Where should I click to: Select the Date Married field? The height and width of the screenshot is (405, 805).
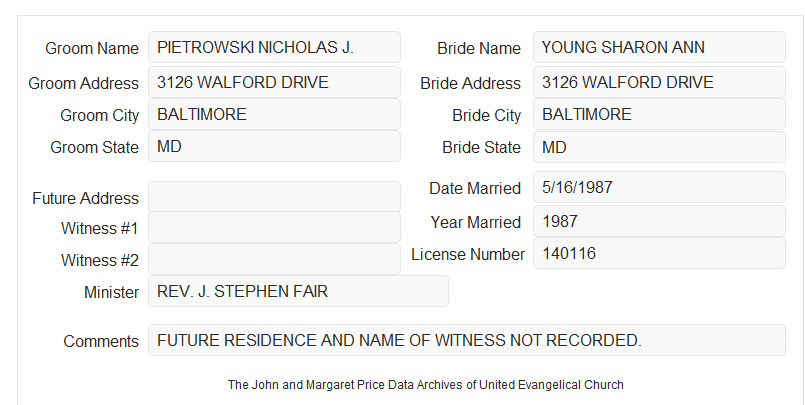point(659,187)
